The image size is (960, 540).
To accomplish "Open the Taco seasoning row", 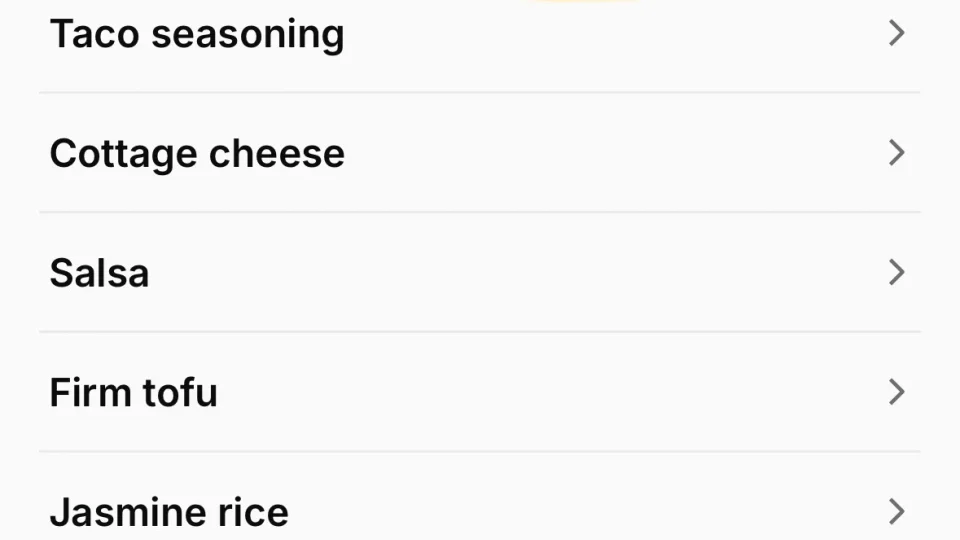I will pos(480,34).
